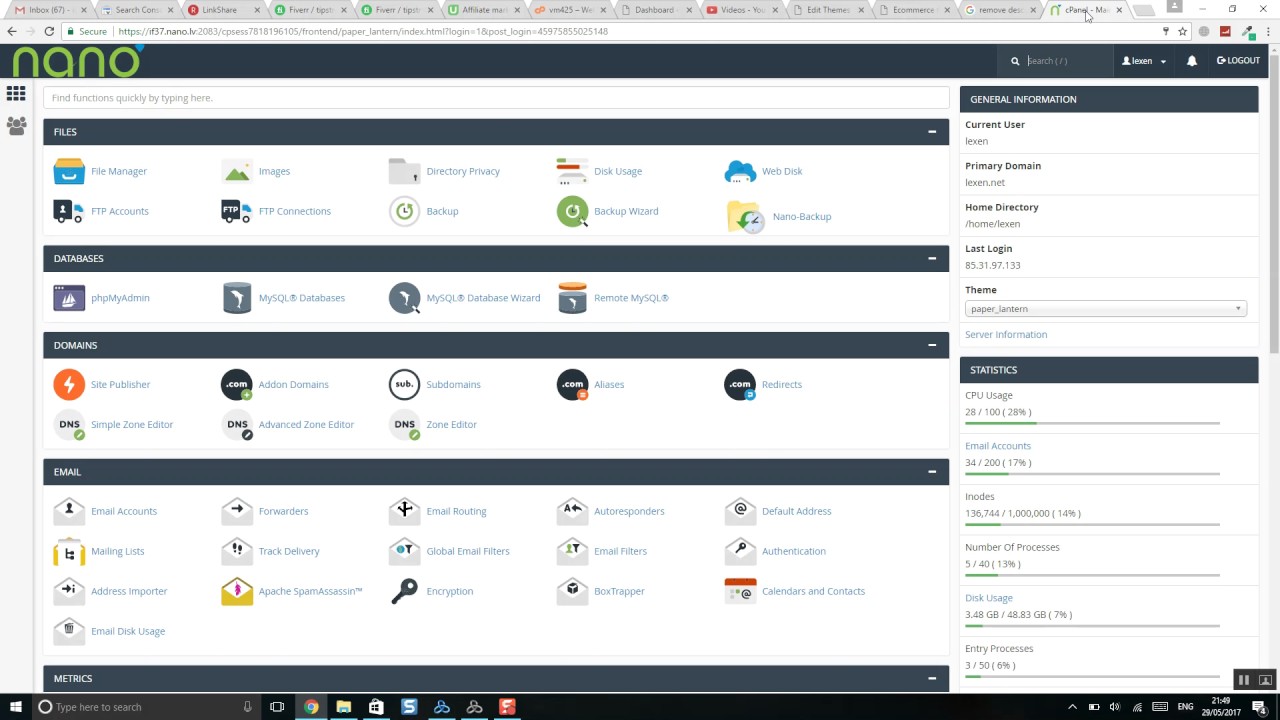Click the MySQL Database Wizard icon

[404, 298]
